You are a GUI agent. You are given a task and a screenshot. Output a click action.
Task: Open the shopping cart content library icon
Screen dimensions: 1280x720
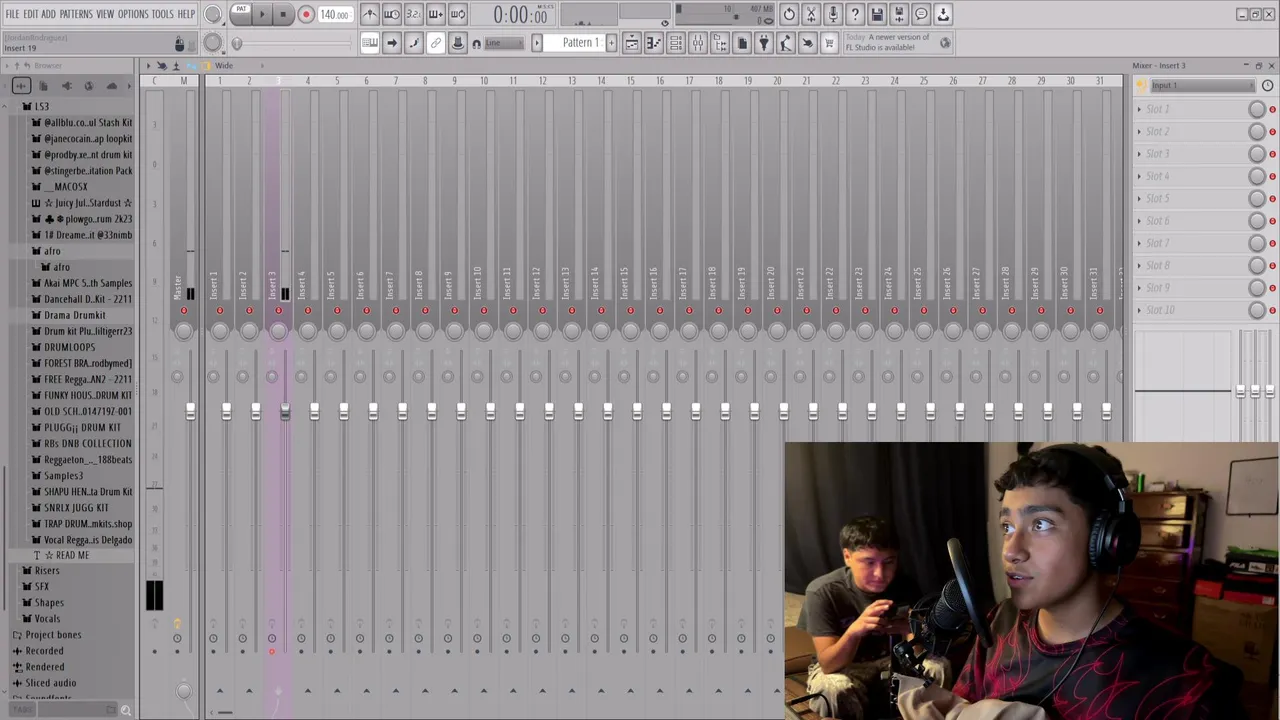coord(829,43)
